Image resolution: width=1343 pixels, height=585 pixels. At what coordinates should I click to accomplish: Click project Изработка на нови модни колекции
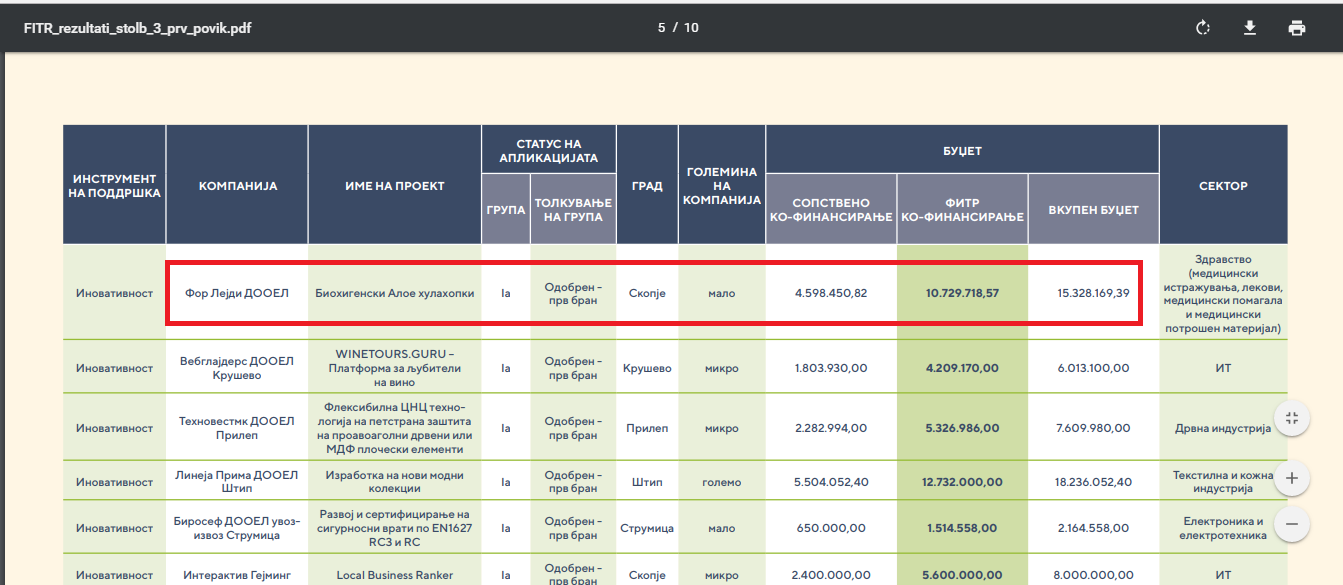[x=394, y=482]
